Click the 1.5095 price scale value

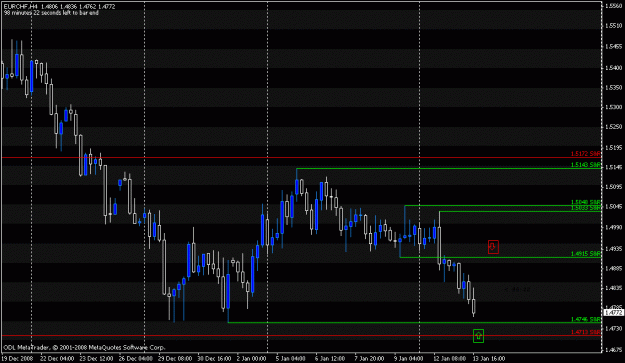pyautogui.click(x=614, y=186)
